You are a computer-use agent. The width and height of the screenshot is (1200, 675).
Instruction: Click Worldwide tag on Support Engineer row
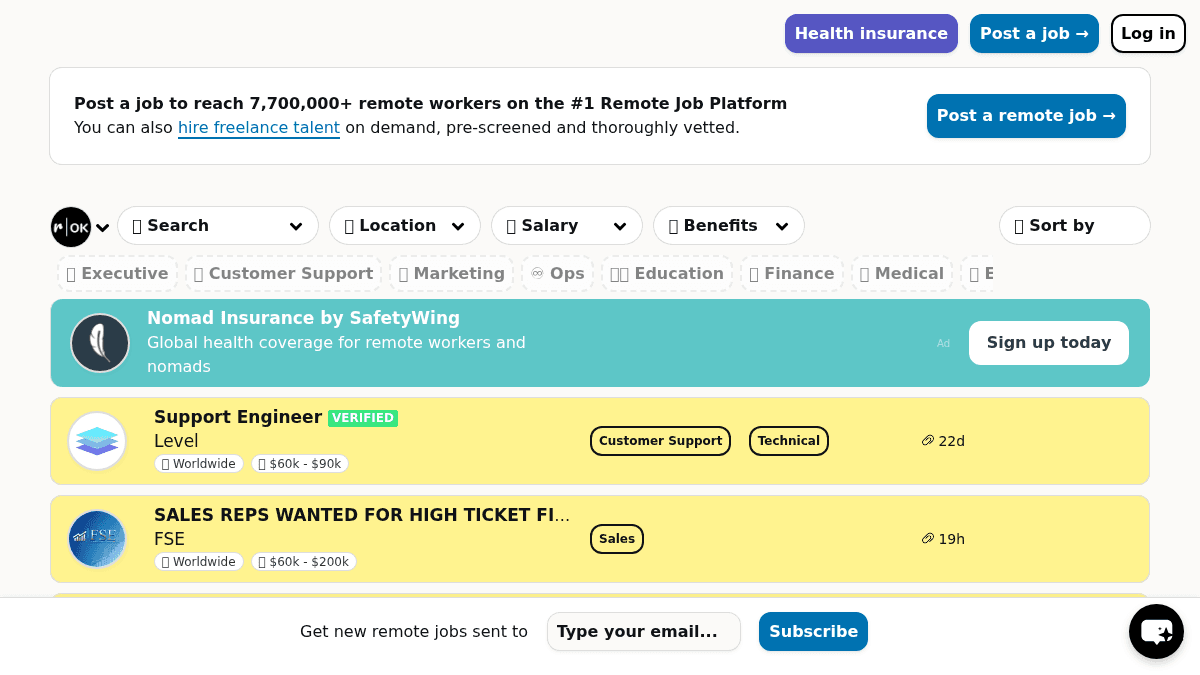coord(199,464)
